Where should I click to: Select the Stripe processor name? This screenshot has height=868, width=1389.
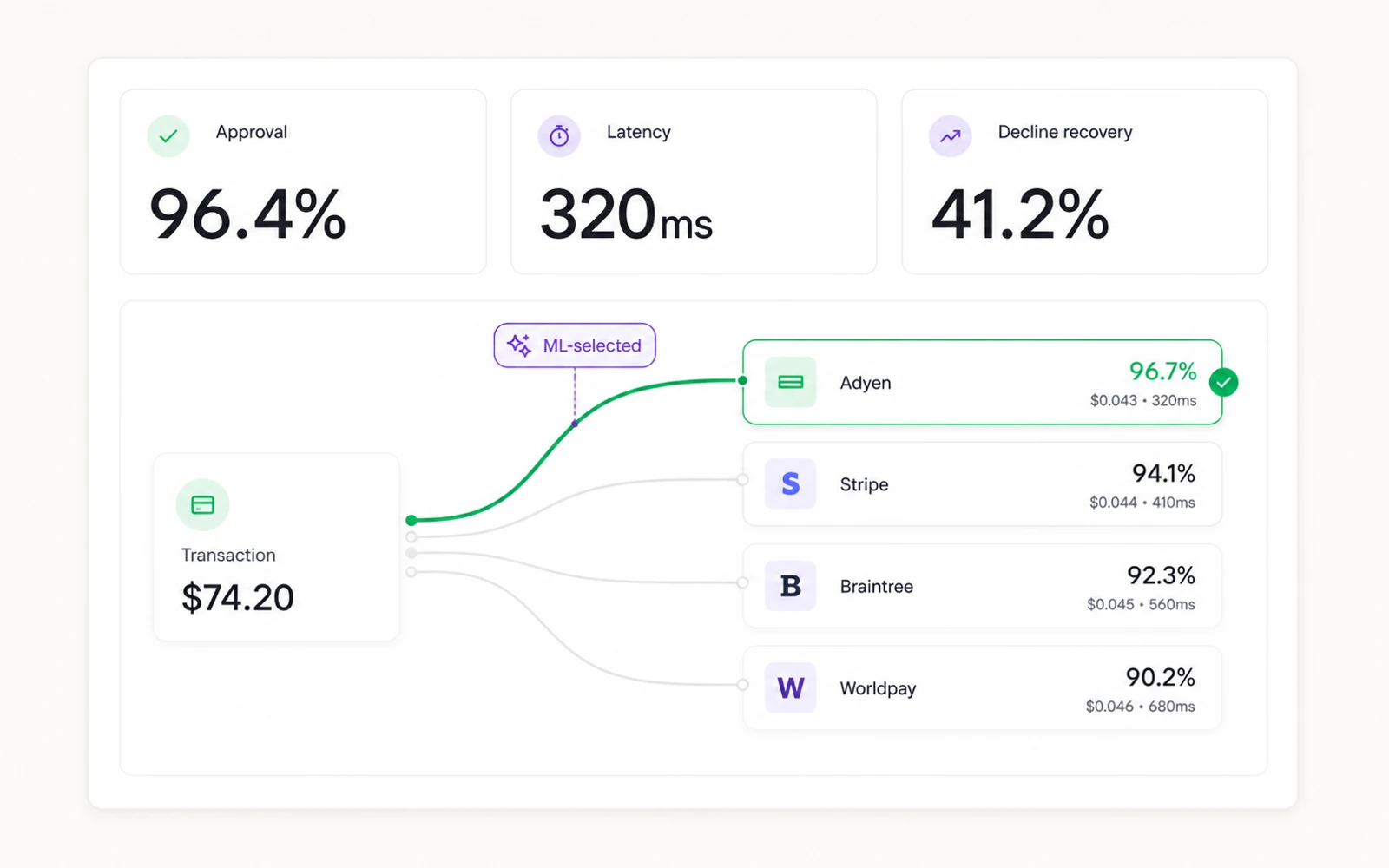(864, 484)
